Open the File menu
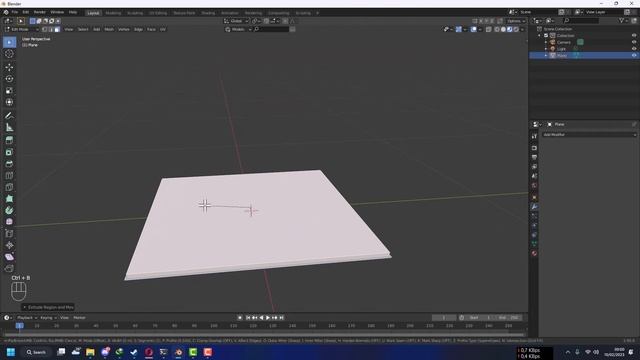Image resolution: width=640 pixels, height=360 pixels. [x=15, y=13]
